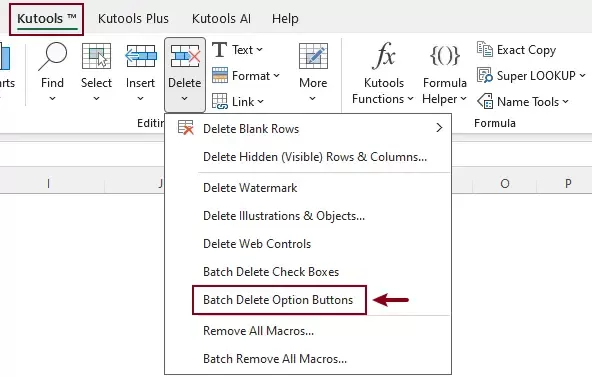Collapse the Delete dropdown arrow
This screenshot has width=592, height=377.
point(184,98)
